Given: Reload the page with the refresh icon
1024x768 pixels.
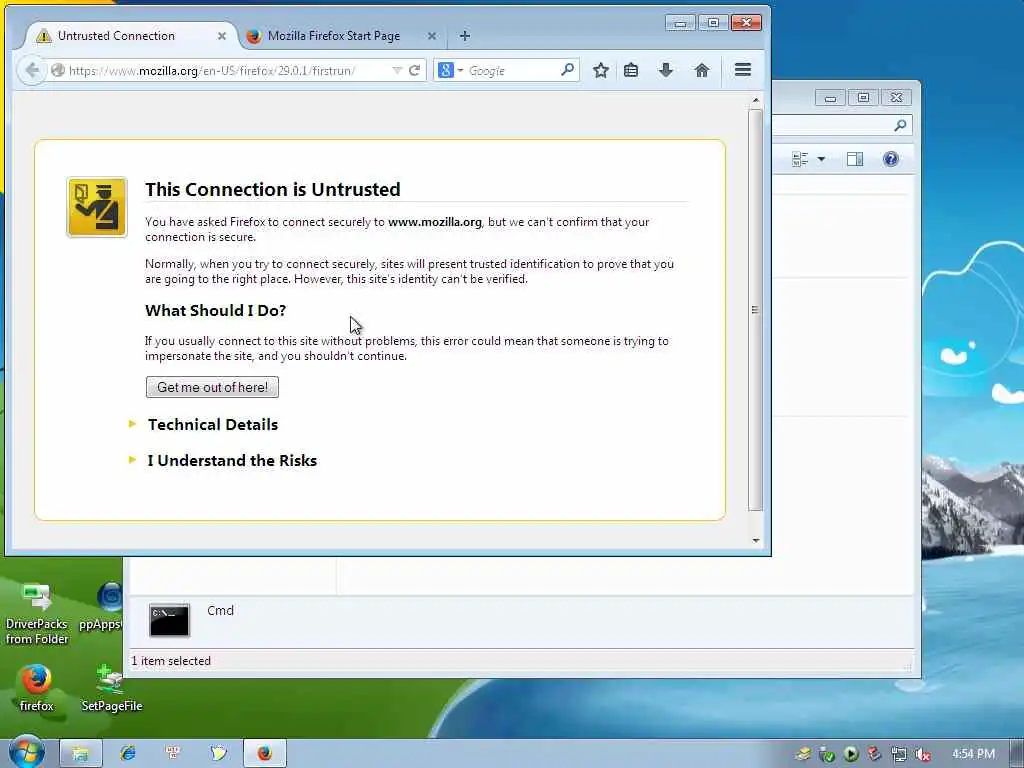Looking at the screenshot, I should coord(414,70).
